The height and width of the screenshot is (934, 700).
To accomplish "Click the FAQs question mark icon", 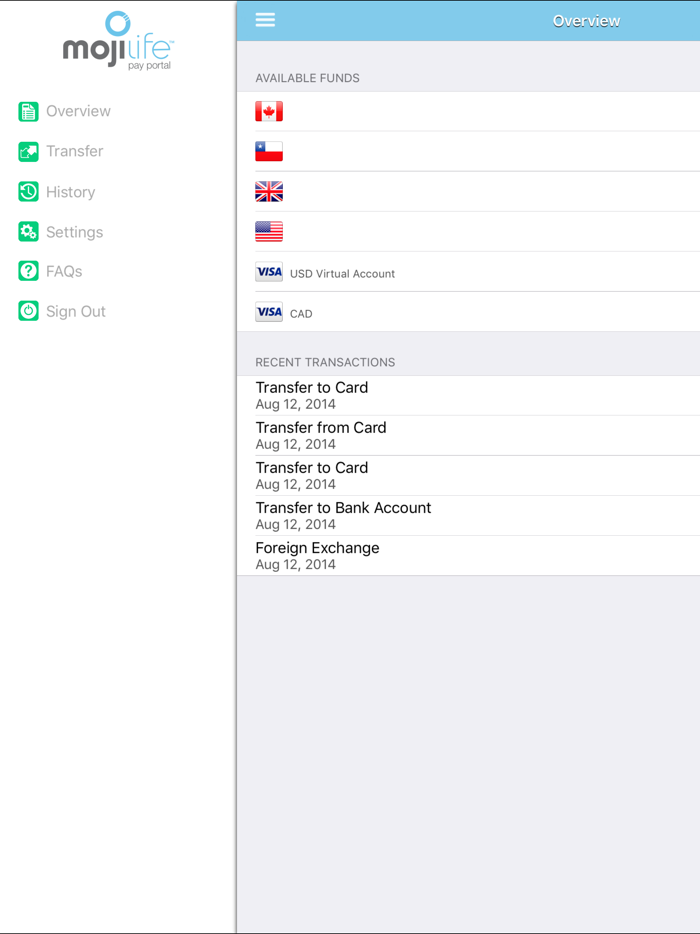I will [28, 271].
